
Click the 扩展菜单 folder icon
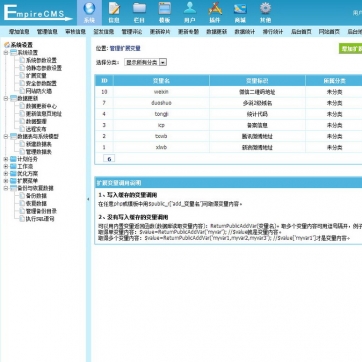tap(13, 181)
